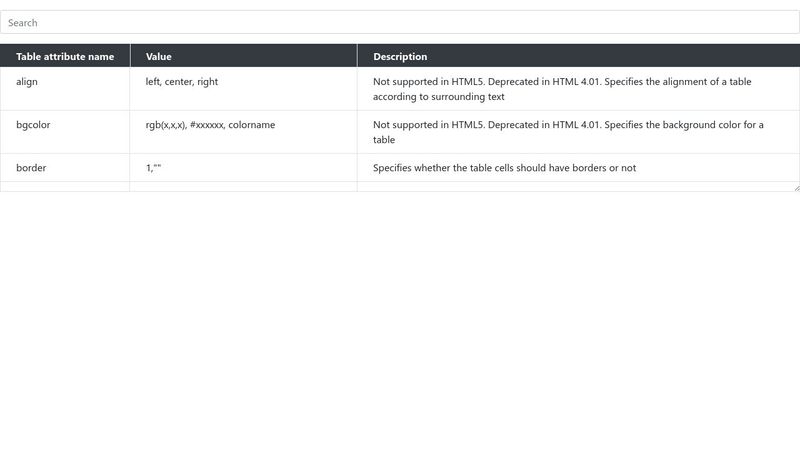This screenshot has width=800, height=450.
Task: Click the Table attribute name column header
Action: point(65,56)
